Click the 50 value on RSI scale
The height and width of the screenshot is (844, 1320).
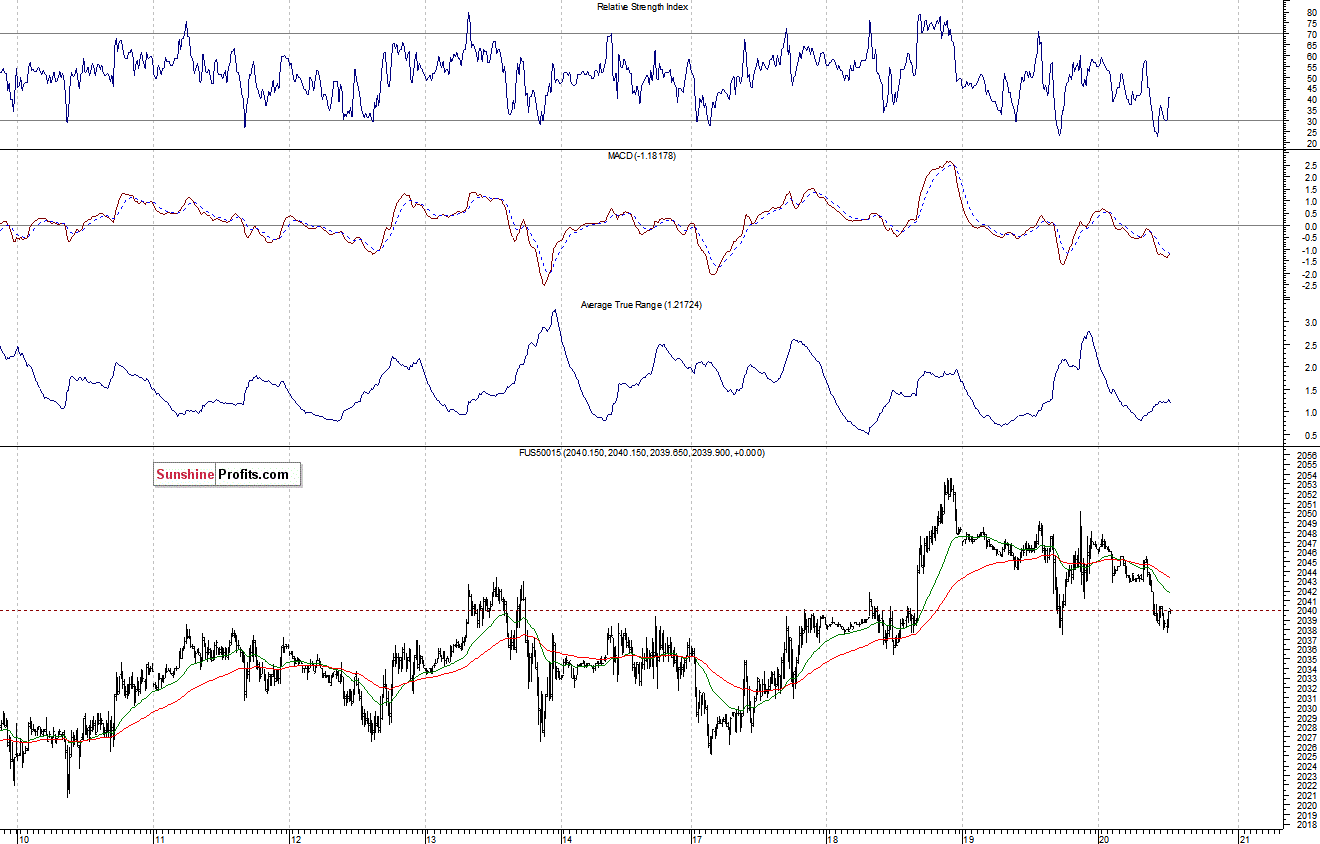(x=1311, y=78)
